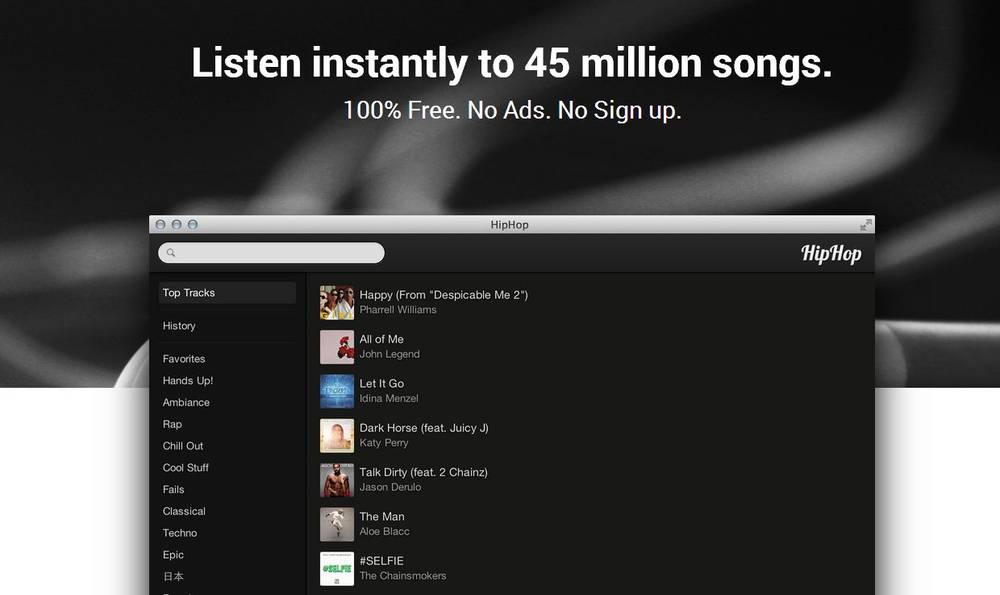1000x595 pixels.
Task: Focus the HipHop search field
Action: pyautogui.click(x=272, y=253)
